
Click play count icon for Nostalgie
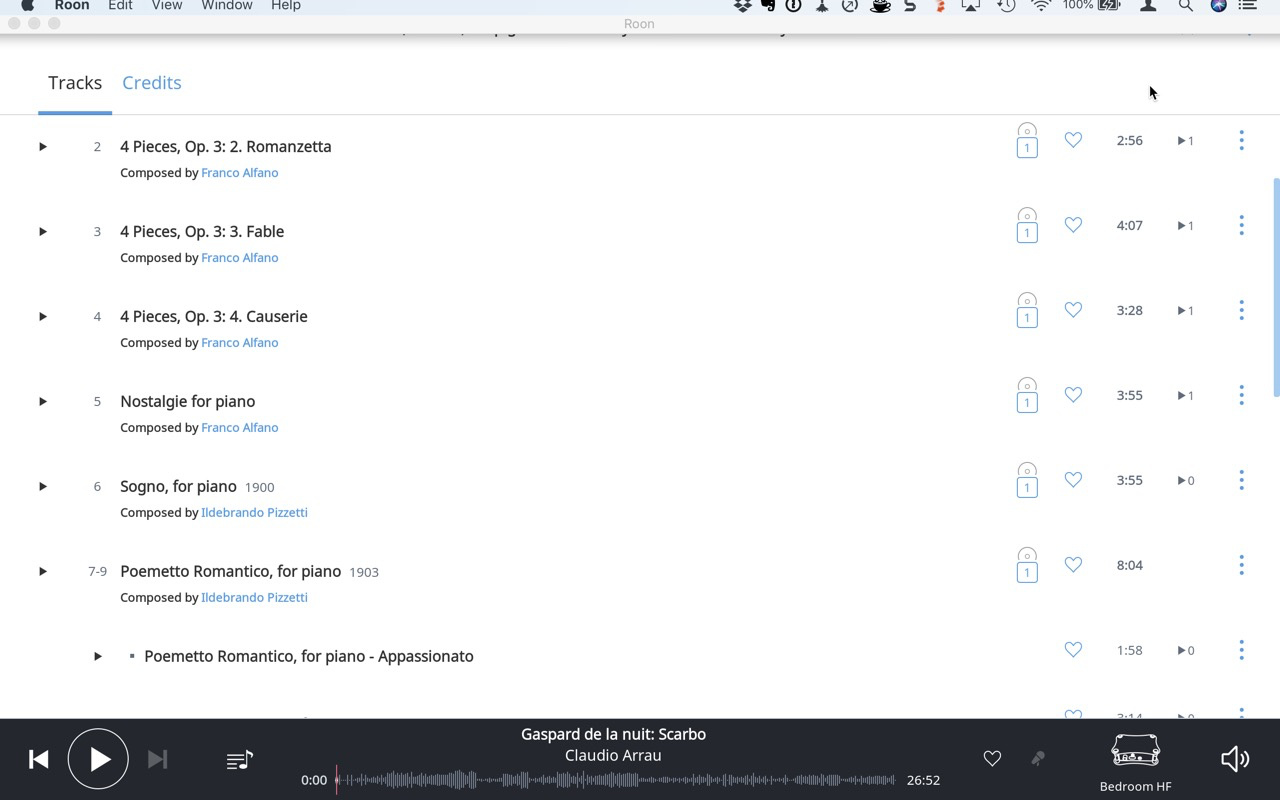tap(1185, 396)
